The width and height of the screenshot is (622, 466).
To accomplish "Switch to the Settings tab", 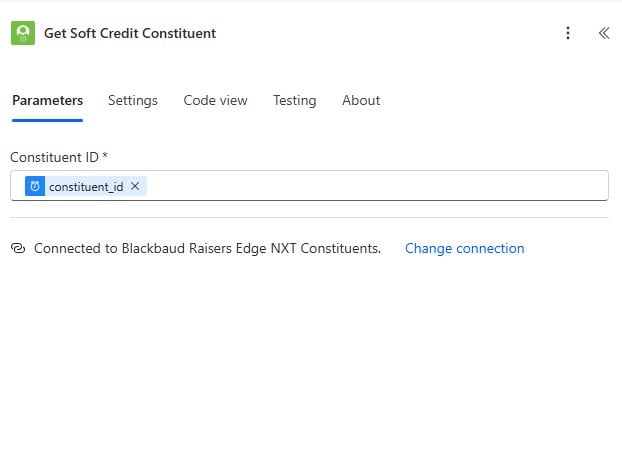I will pos(133,100).
